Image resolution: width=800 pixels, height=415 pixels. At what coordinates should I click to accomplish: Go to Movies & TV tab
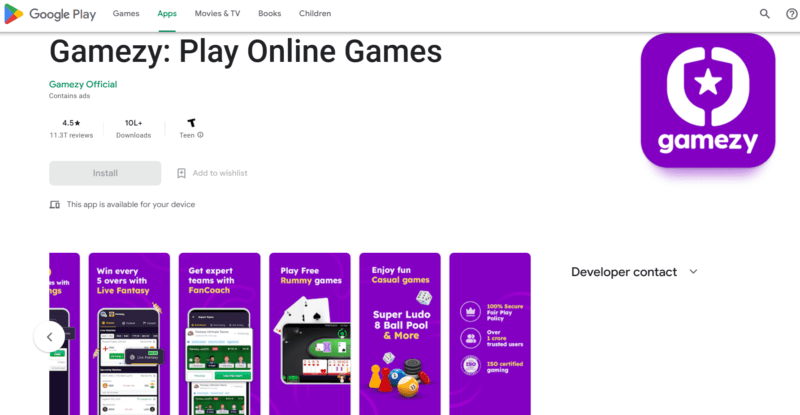(x=217, y=14)
